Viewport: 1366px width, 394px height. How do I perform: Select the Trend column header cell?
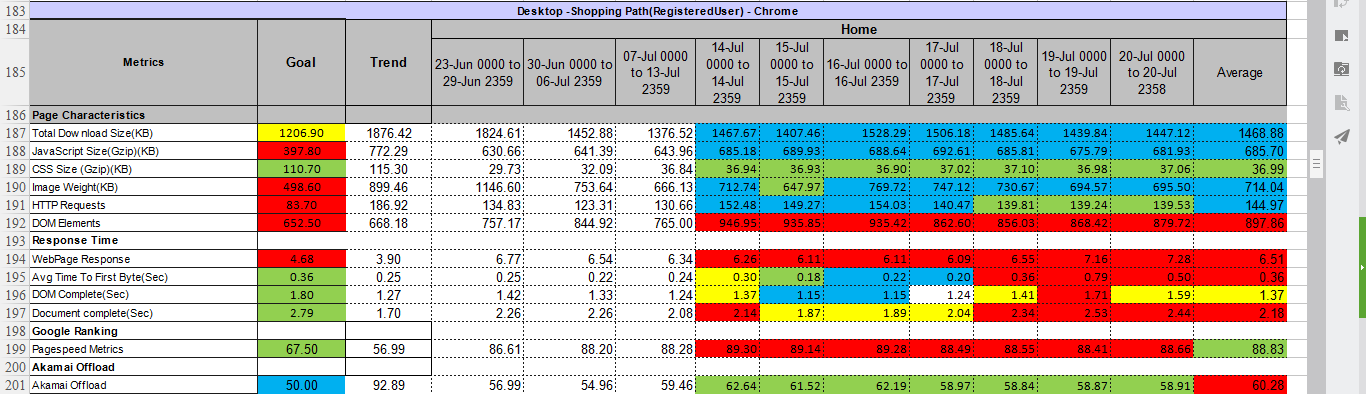[388, 62]
